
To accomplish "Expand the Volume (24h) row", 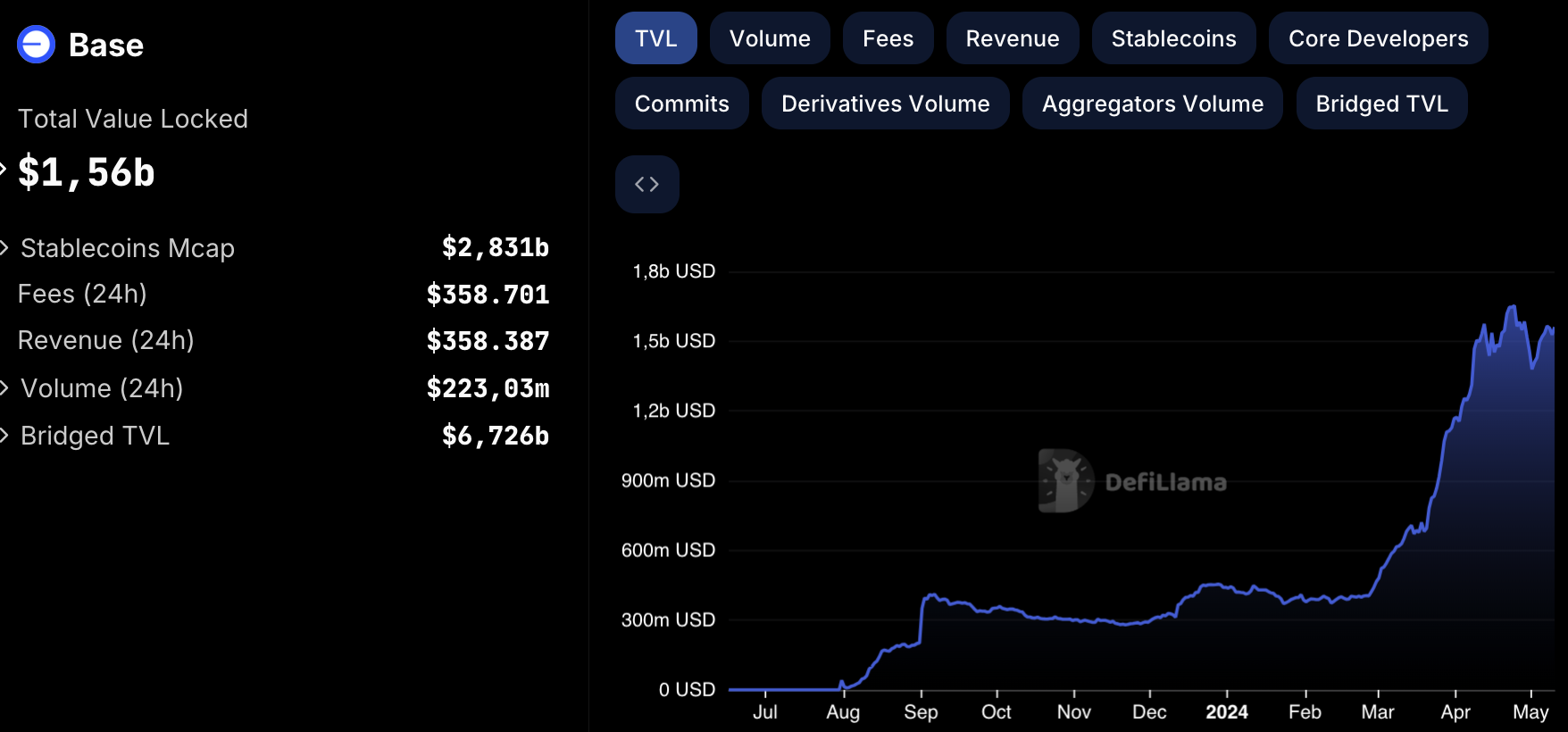I will click(x=4, y=387).
